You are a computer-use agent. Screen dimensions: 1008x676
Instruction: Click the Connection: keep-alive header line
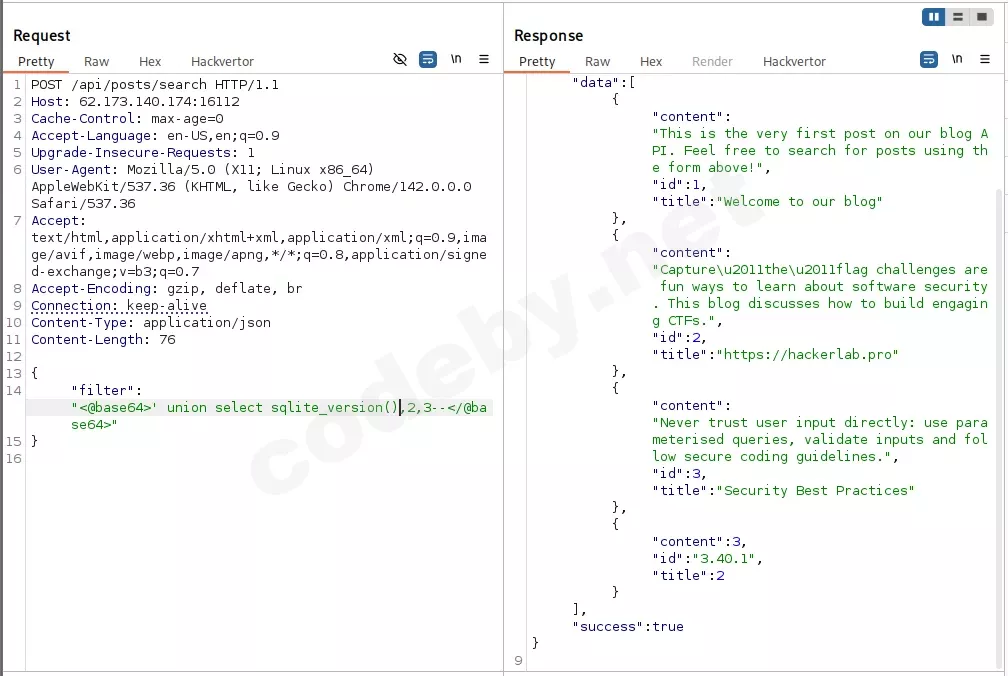coord(119,306)
